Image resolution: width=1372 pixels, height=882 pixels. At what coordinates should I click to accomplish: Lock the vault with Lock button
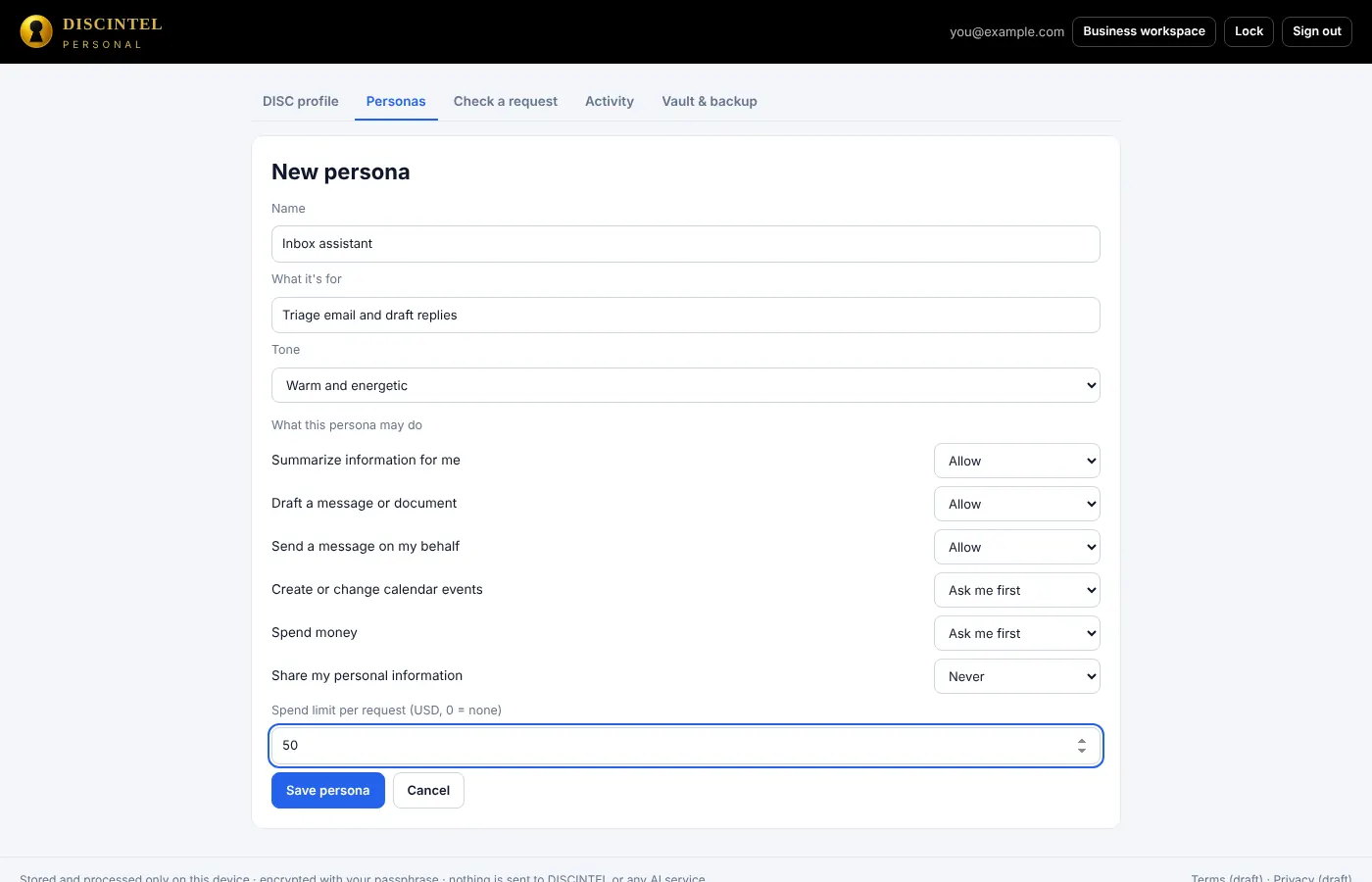click(x=1249, y=31)
